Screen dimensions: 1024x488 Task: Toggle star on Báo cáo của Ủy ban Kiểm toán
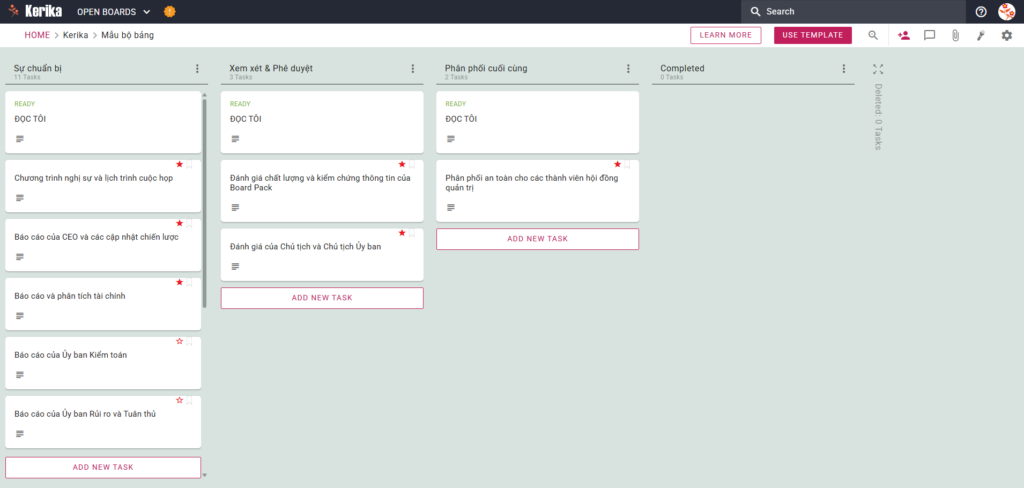(180, 341)
